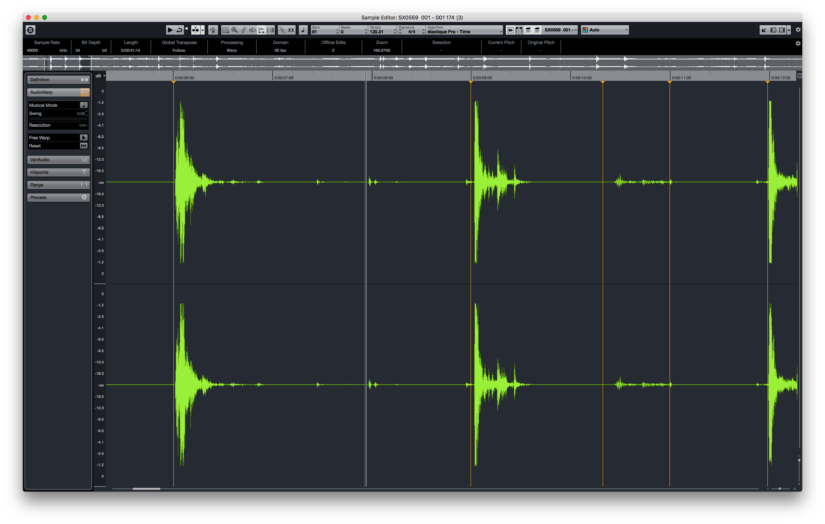This screenshot has height=524, width=825.
Task: Toggle Show Regions icon
Action: coord(519,30)
